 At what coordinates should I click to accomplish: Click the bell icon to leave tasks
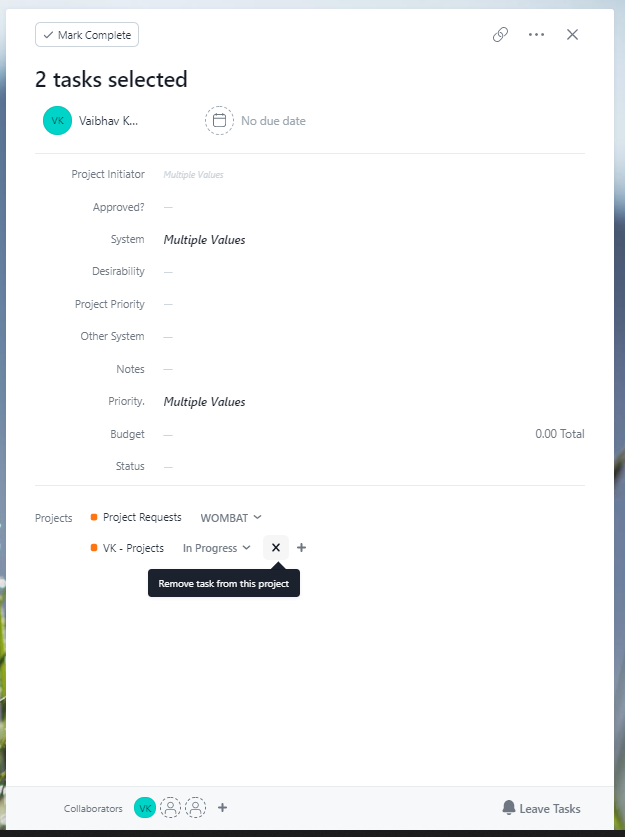pyautogui.click(x=509, y=808)
